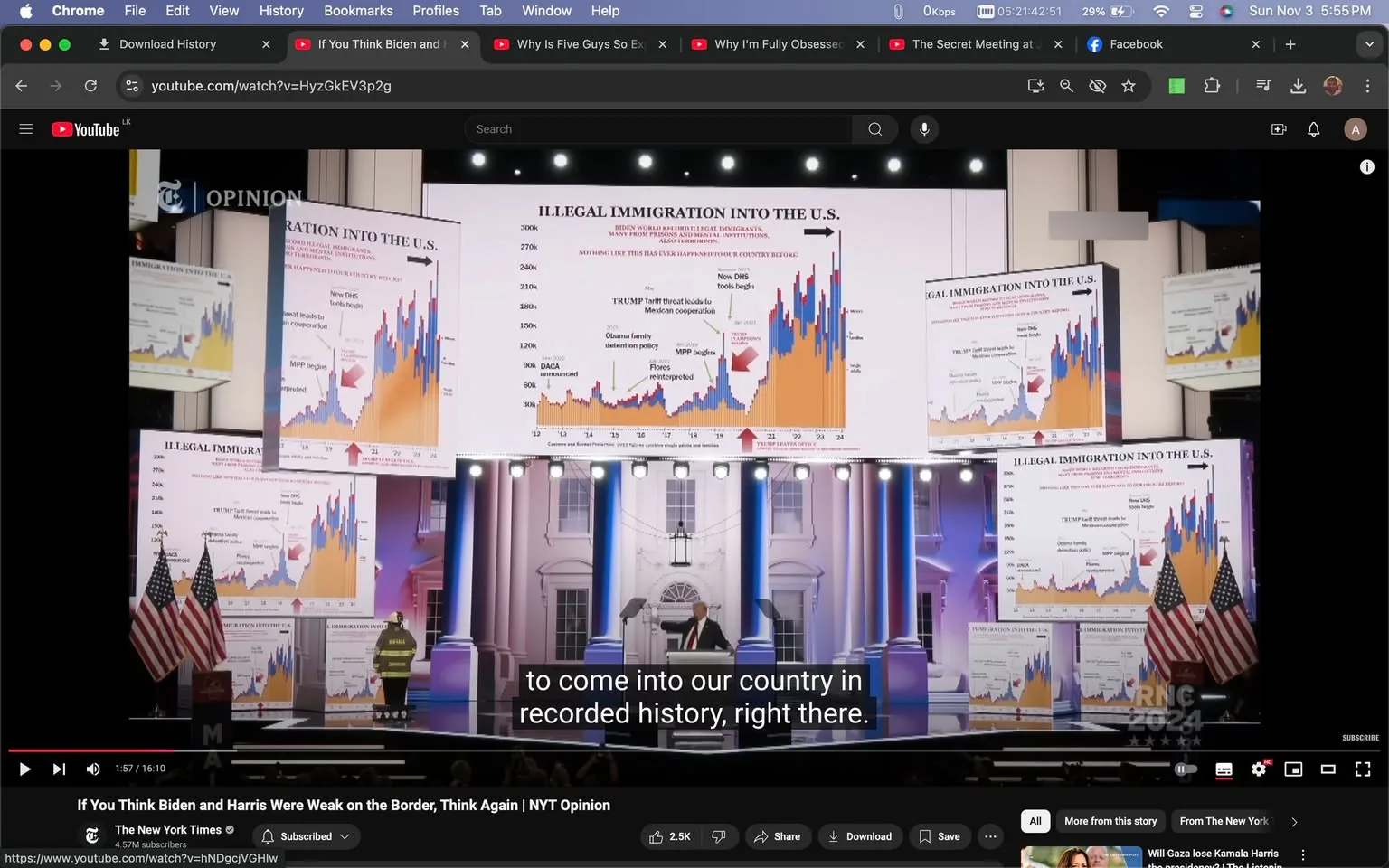Click the Share button
This screenshot has height=868, width=1389.
(778, 836)
